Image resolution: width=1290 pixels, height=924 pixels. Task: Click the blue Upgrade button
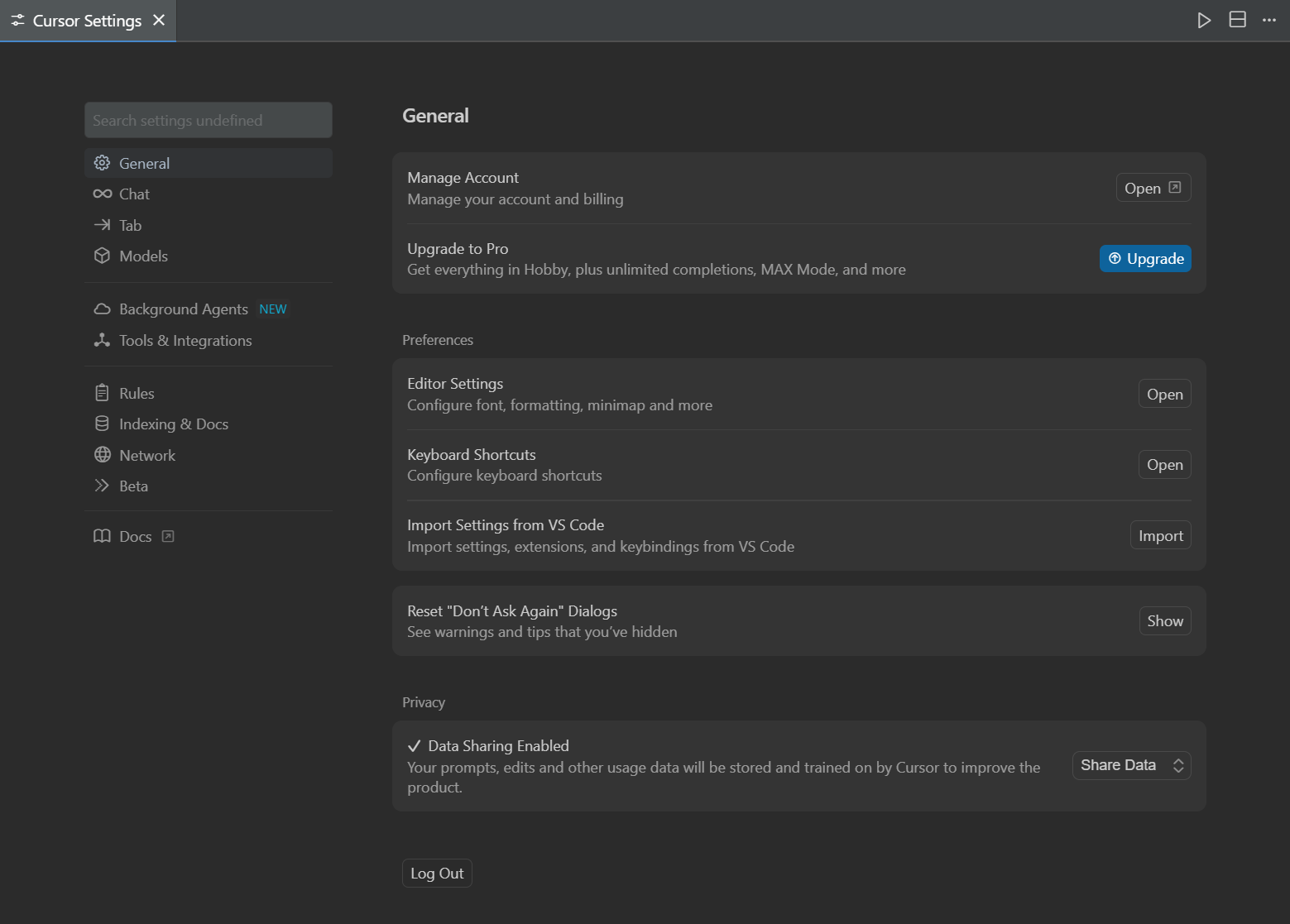1145,259
